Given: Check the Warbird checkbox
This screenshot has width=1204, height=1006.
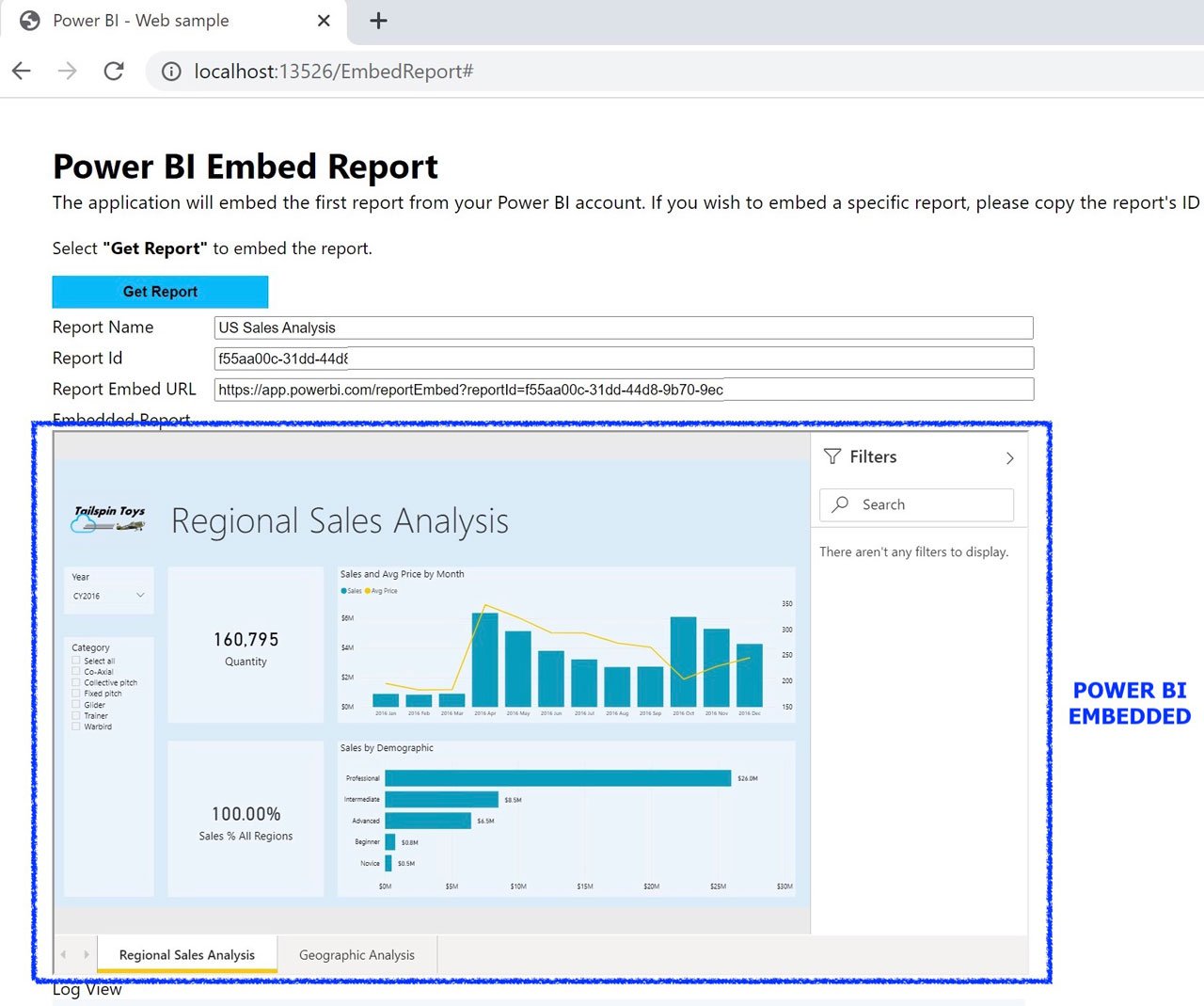Looking at the screenshot, I should (x=76, y=727).
